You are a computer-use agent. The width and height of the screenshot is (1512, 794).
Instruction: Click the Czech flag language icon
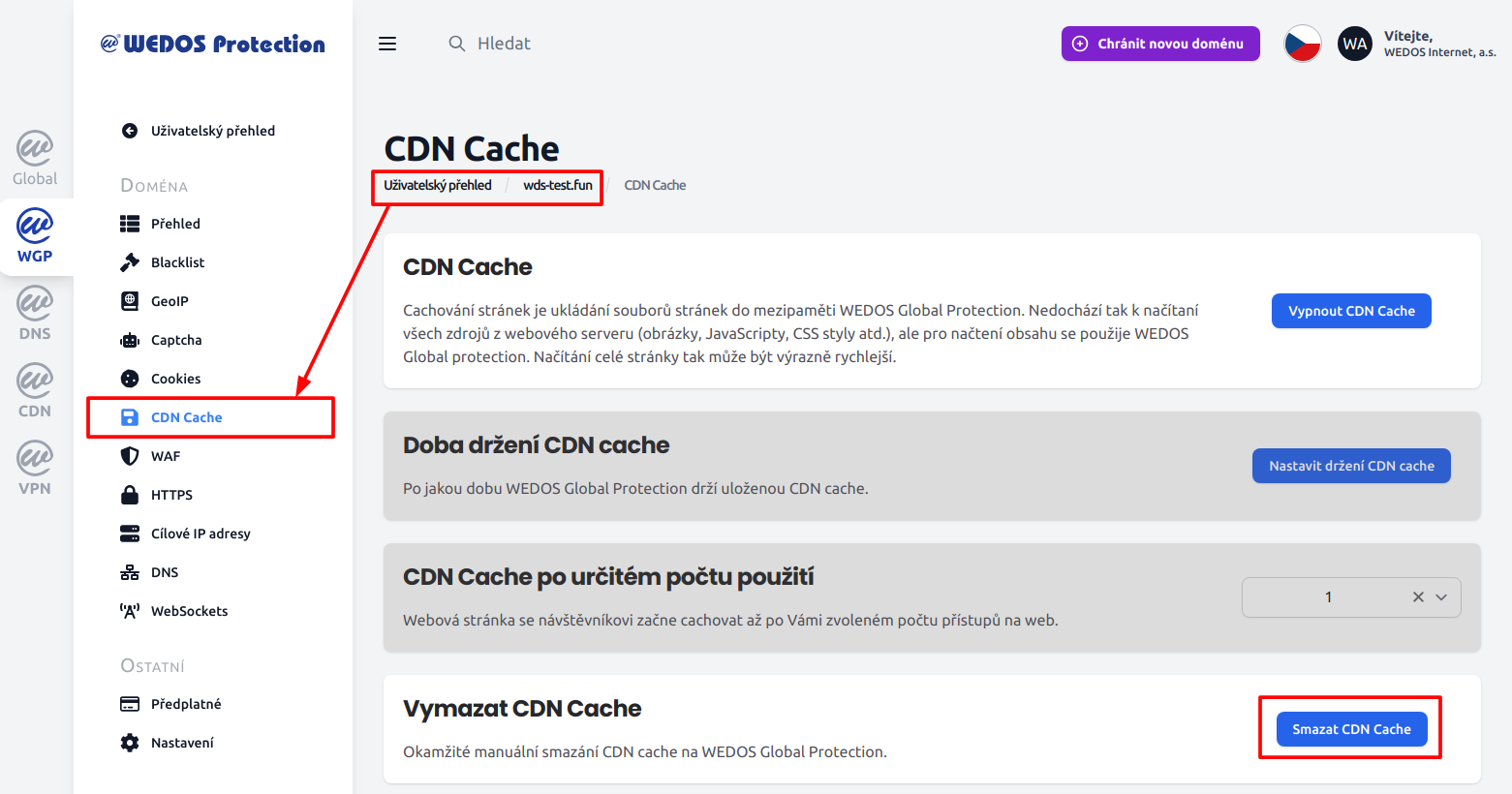[1302, 44]
